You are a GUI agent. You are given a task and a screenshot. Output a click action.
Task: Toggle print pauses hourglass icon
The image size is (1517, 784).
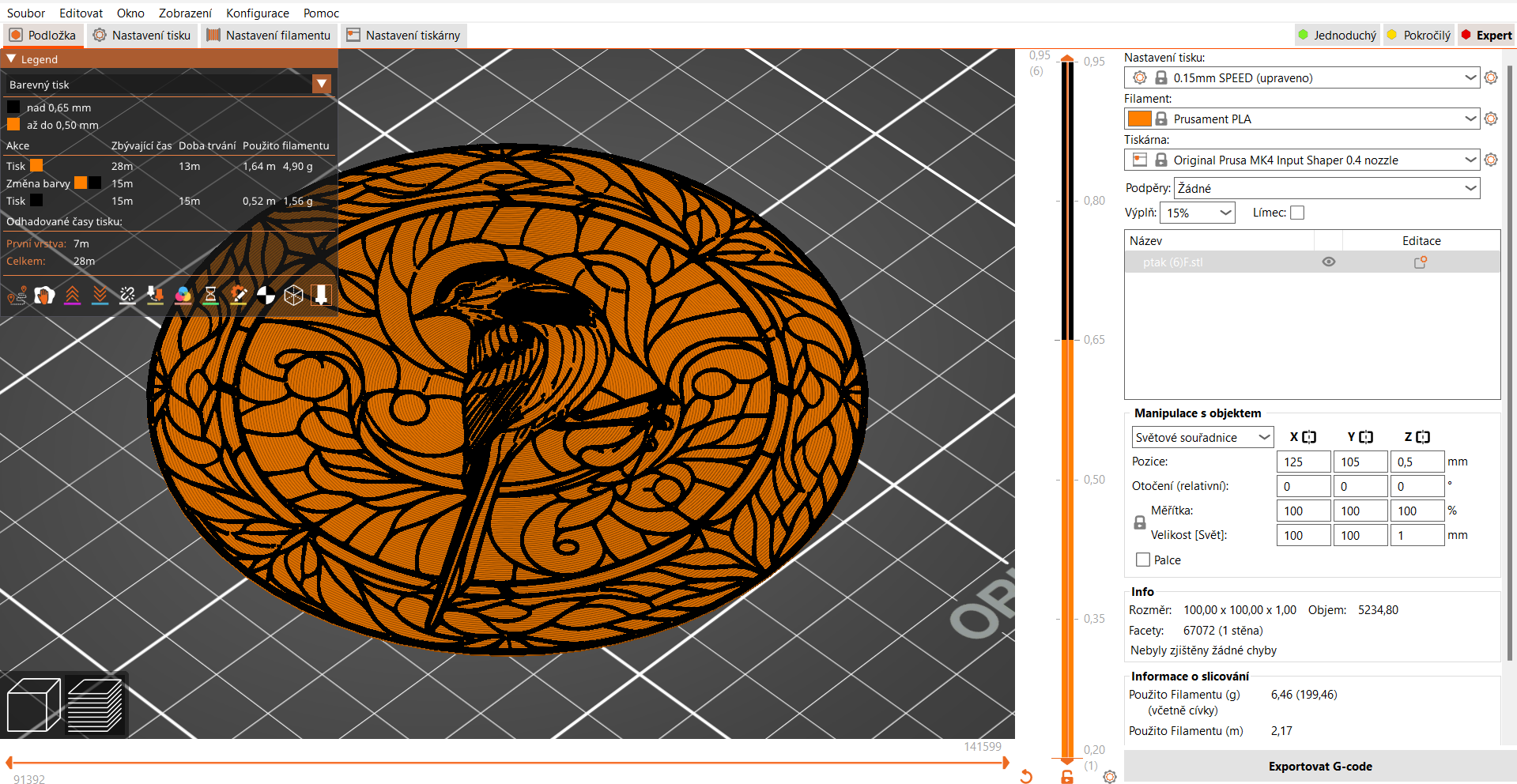pyautogui.click(x=210, y=296)
